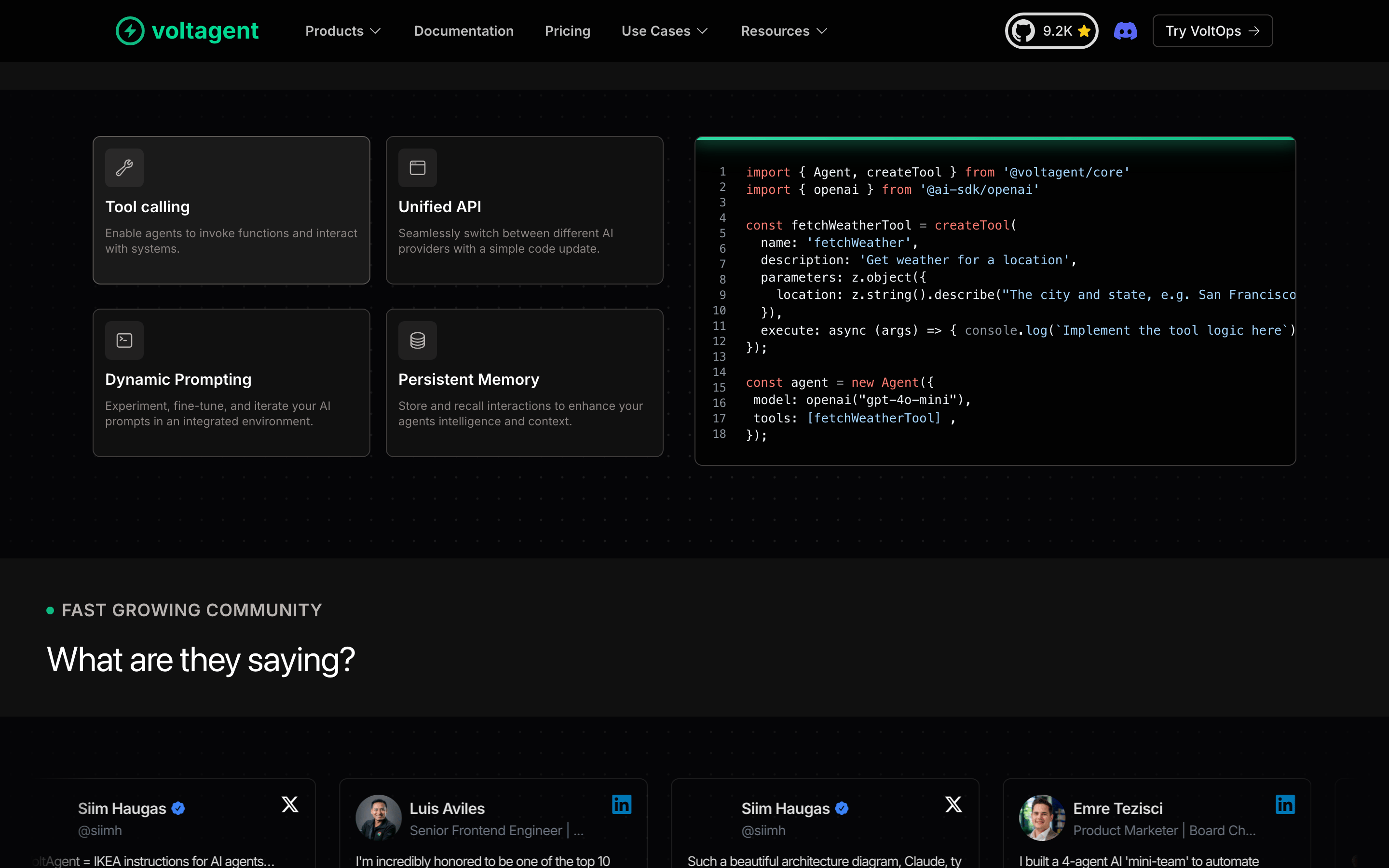Expand the Products dropdown menu
Screen dimensions: 1389x868
[x=342, y=31]
